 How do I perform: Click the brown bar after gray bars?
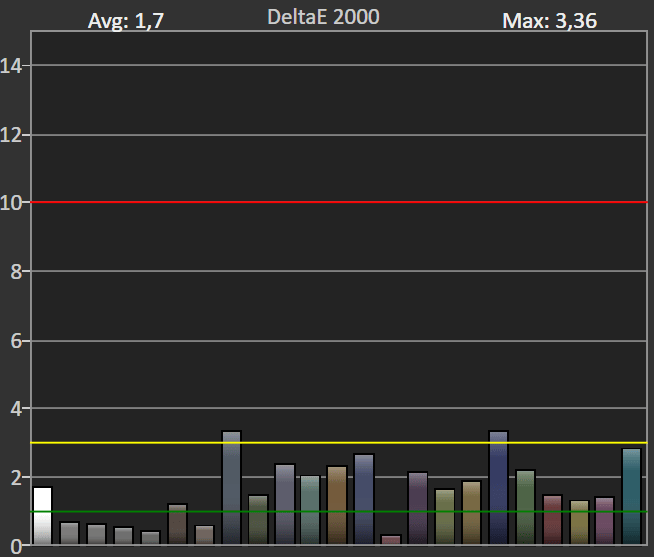point(177,524)
